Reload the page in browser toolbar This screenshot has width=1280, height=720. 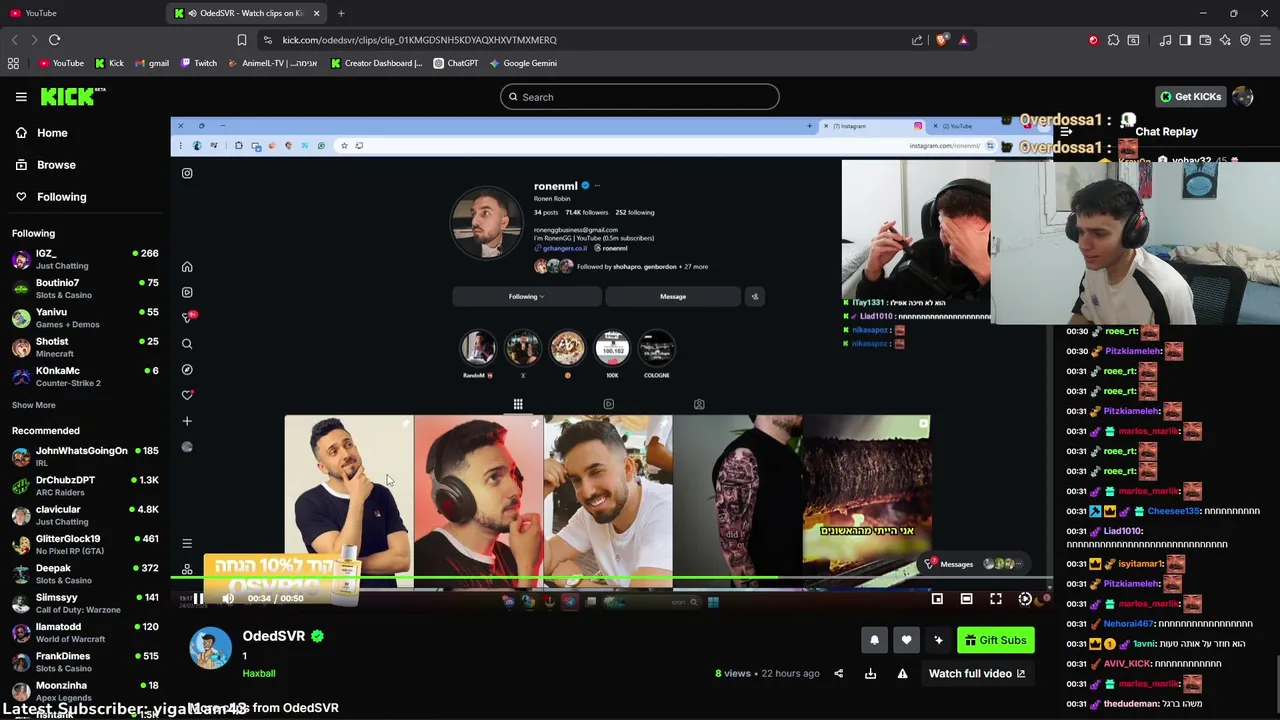tap(54, 40)
